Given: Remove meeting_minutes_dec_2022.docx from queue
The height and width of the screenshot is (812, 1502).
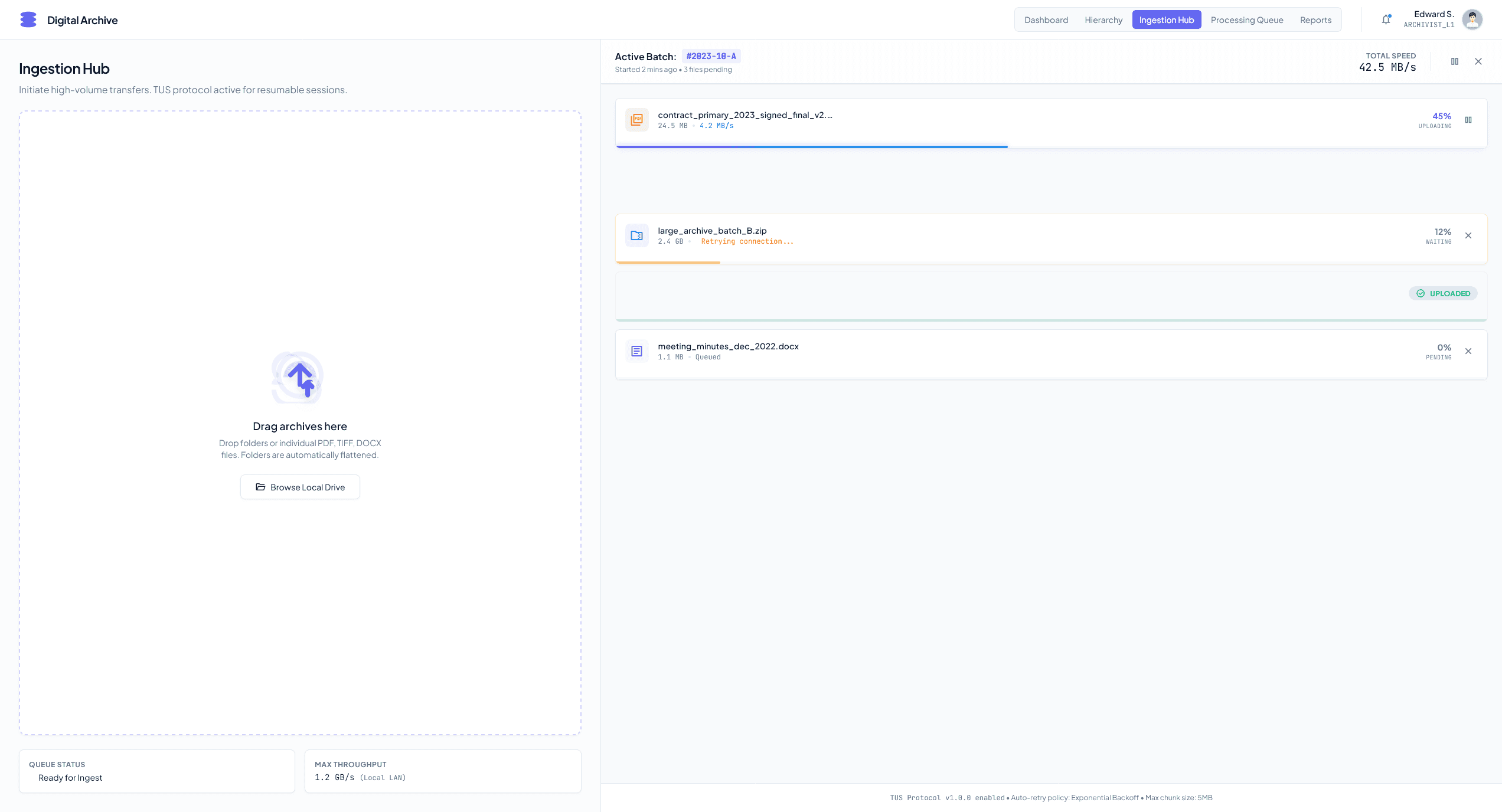Looking at the screenshot, I should coord(1468,351).
